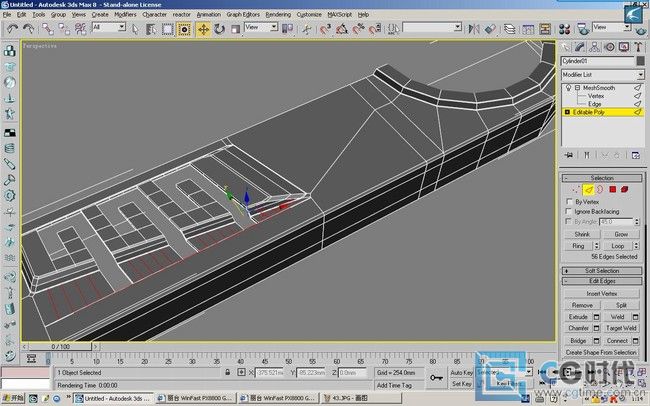650x406 pixels.
Task: Open the reference coordinate View dropdown
Action: click(261, 27)
